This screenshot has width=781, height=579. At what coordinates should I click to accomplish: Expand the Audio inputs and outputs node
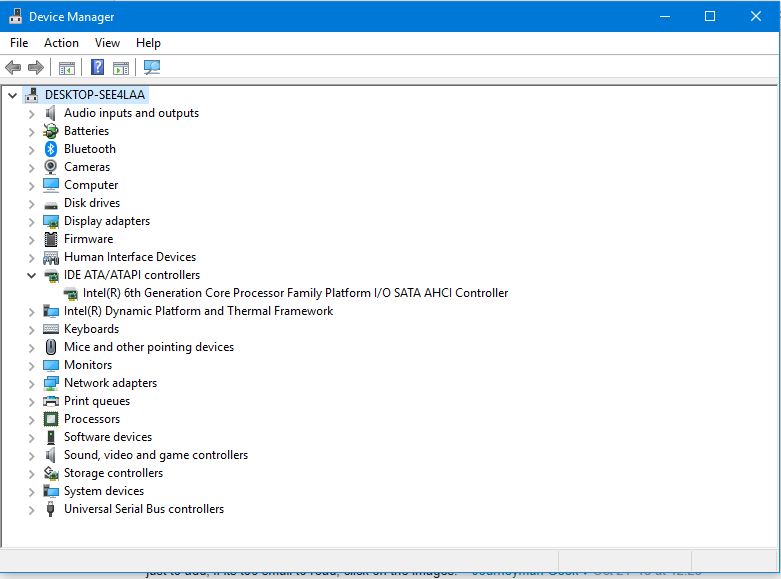pos(31,114)
